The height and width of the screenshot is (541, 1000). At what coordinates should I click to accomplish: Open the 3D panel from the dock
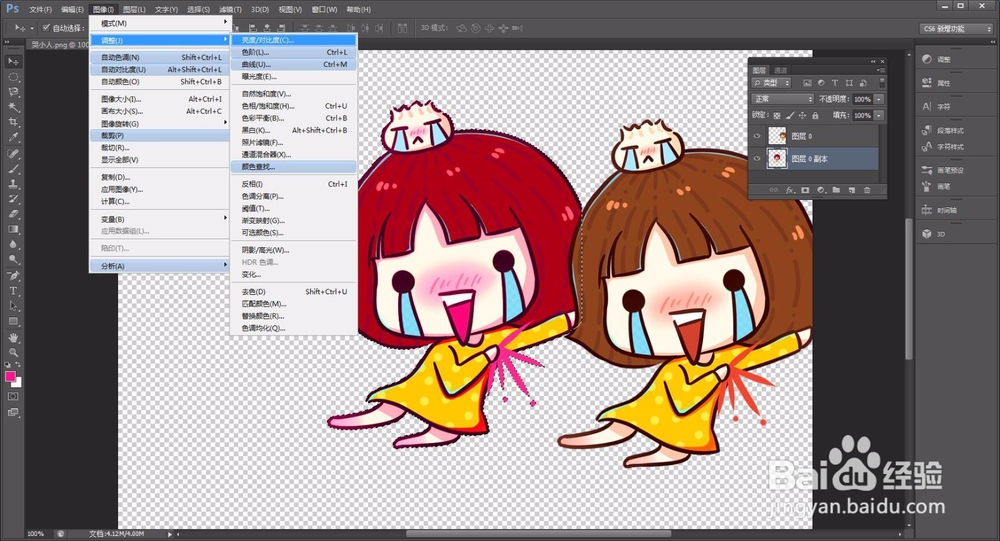coord(934,234)
